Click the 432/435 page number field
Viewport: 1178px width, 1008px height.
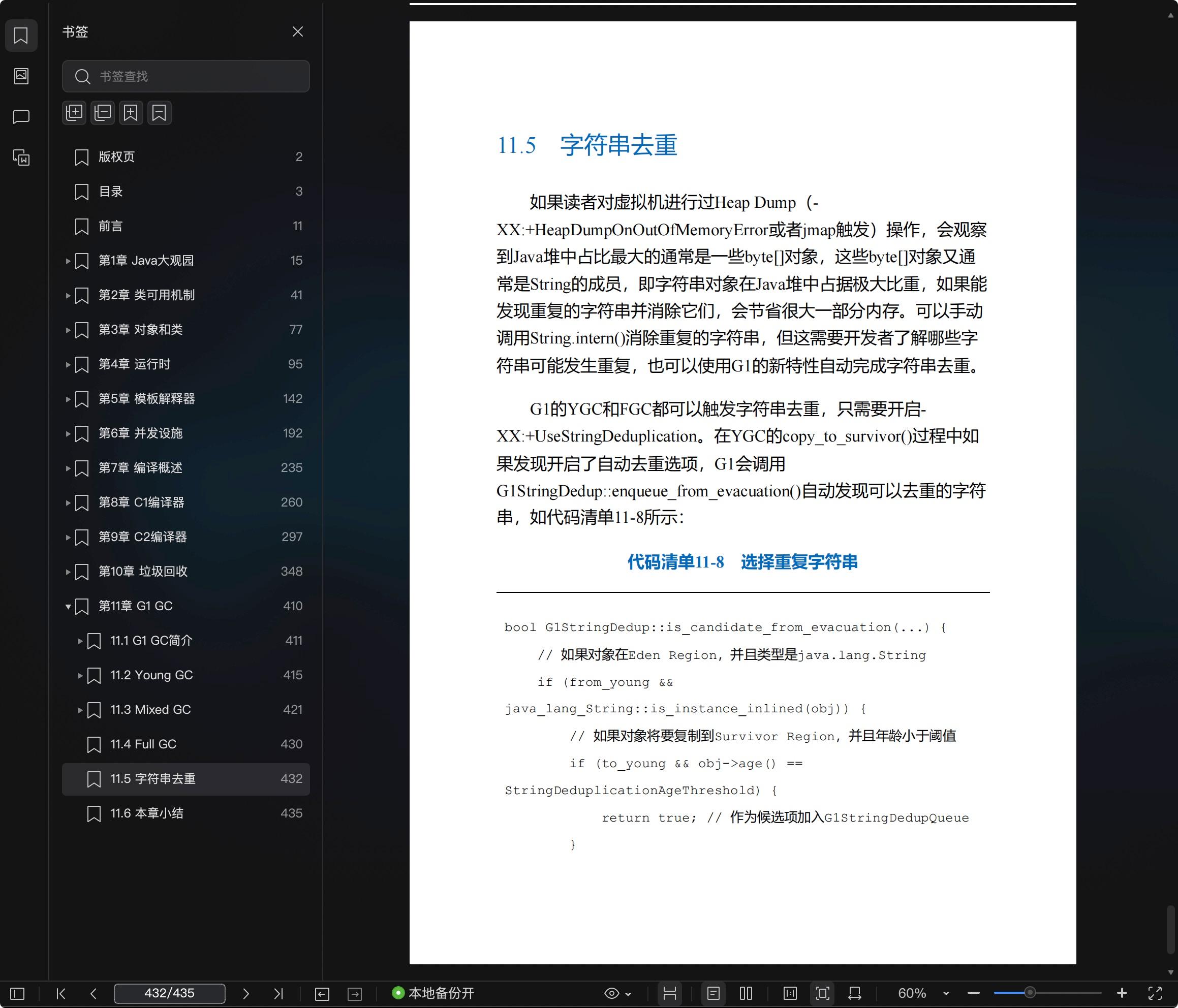[x=169, y=993]
